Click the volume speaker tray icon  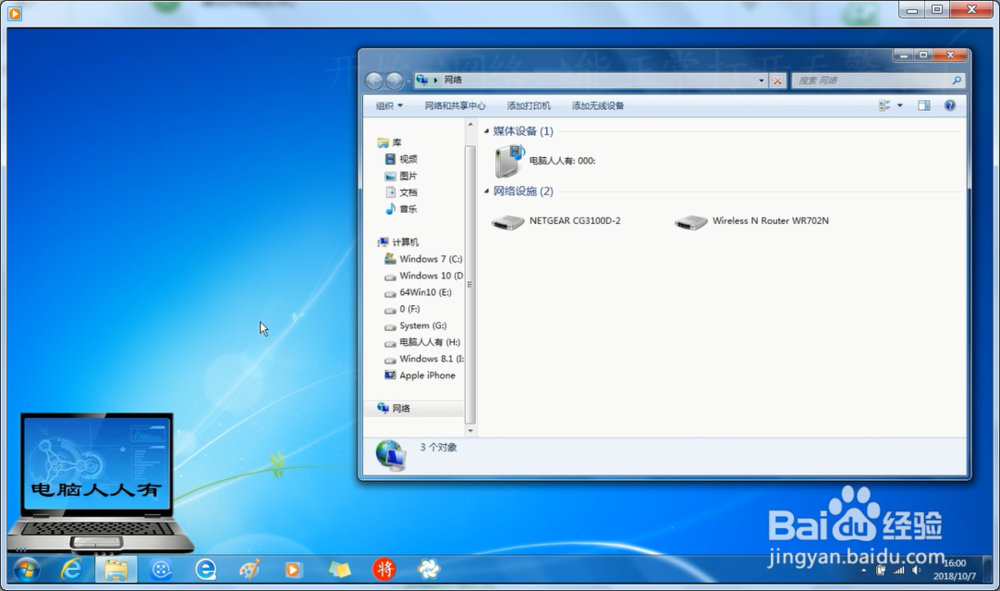pyautogui.click(x=916, y=571)
